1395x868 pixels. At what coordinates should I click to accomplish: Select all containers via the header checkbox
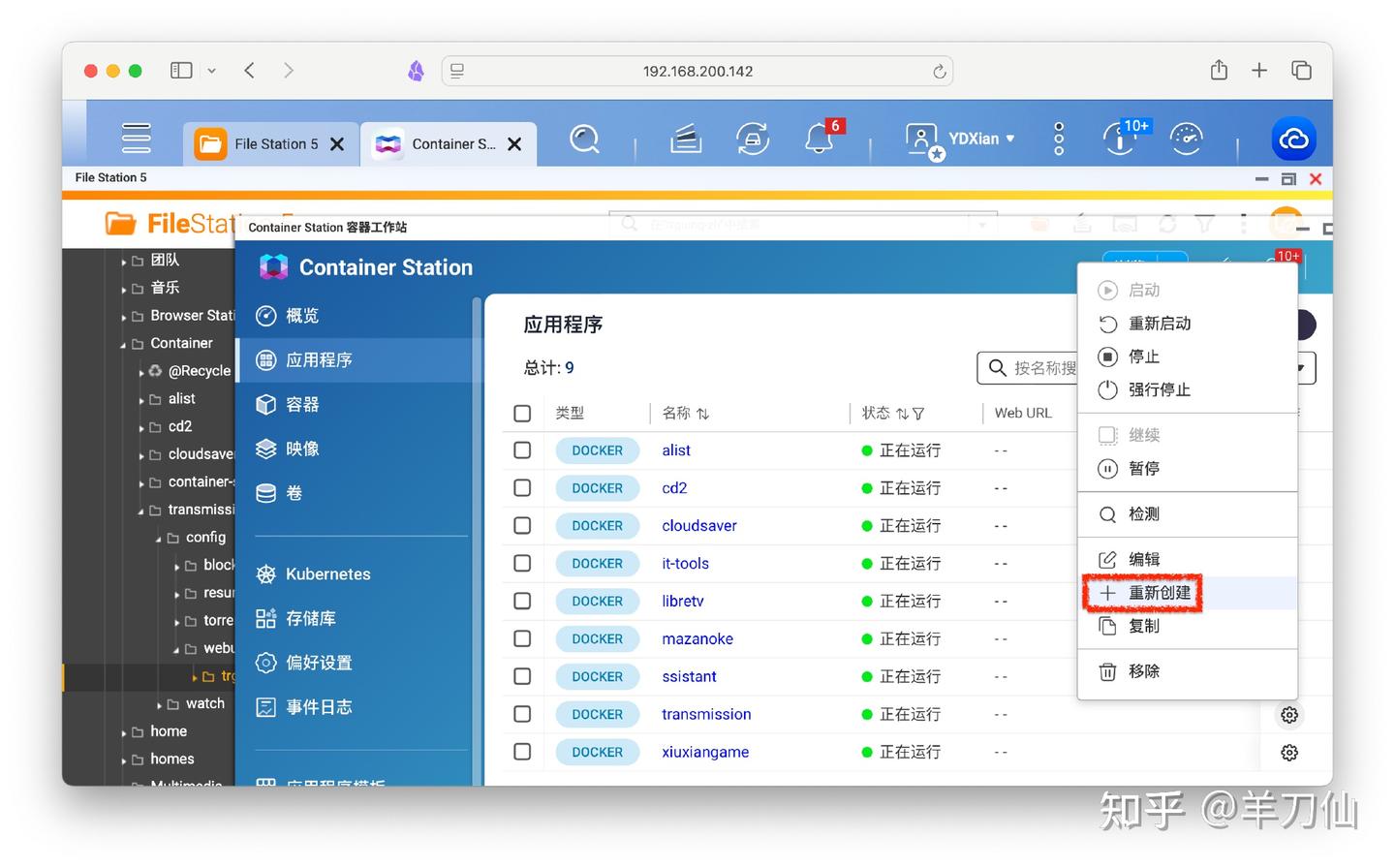(522, 412)
